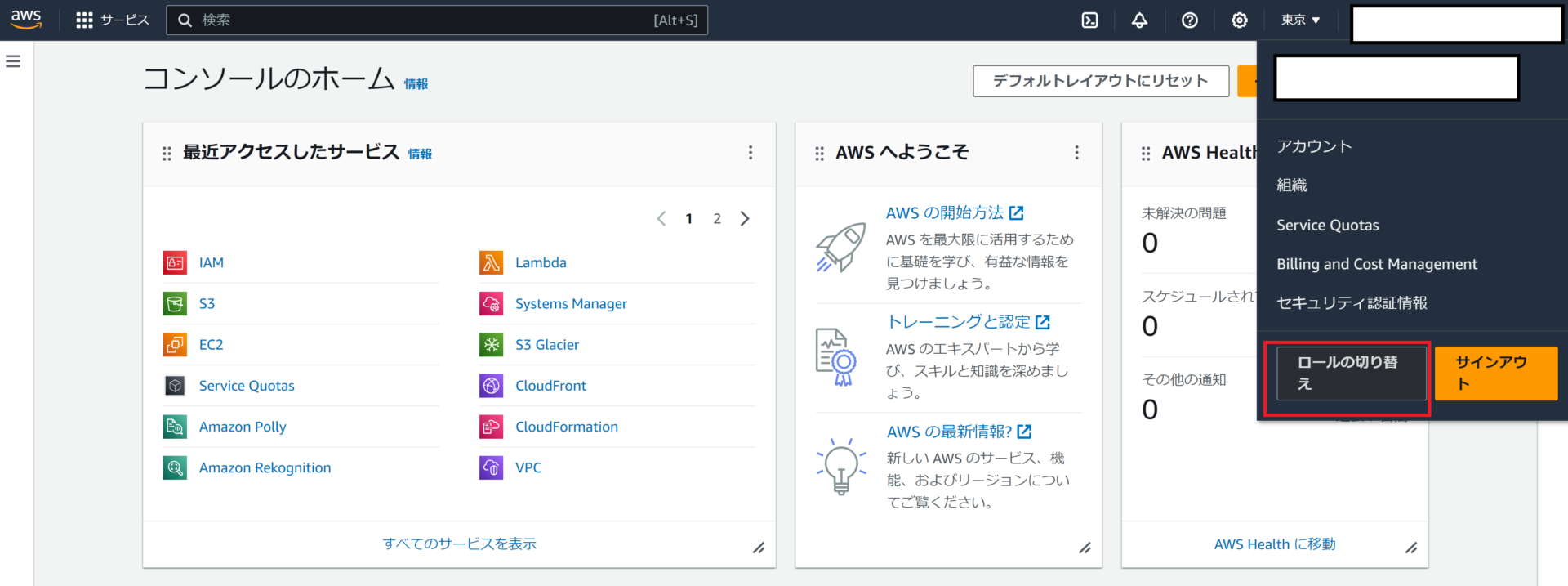Expand the 東京 region dropdown

pyautogui.click(x=1301, y=20)
